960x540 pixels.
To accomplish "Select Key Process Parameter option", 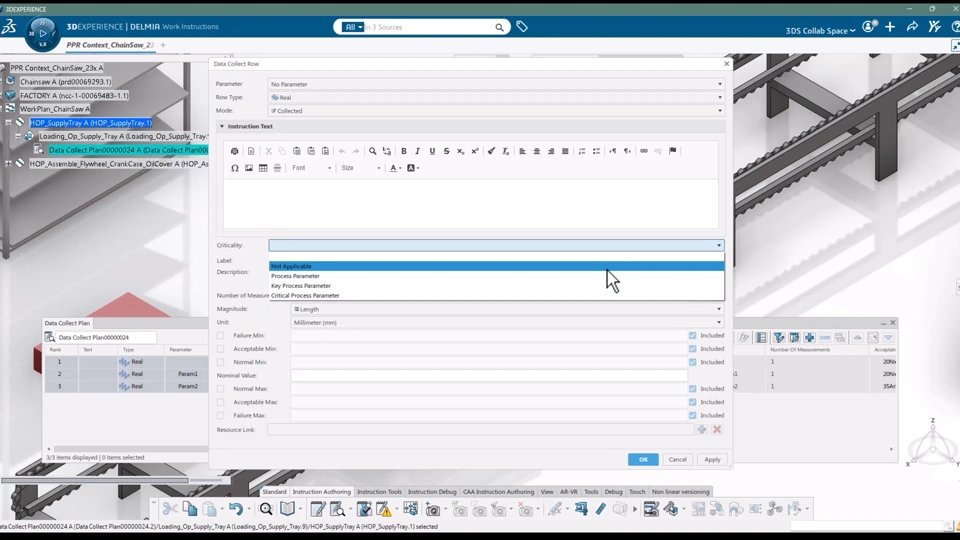I will [301, 286].
